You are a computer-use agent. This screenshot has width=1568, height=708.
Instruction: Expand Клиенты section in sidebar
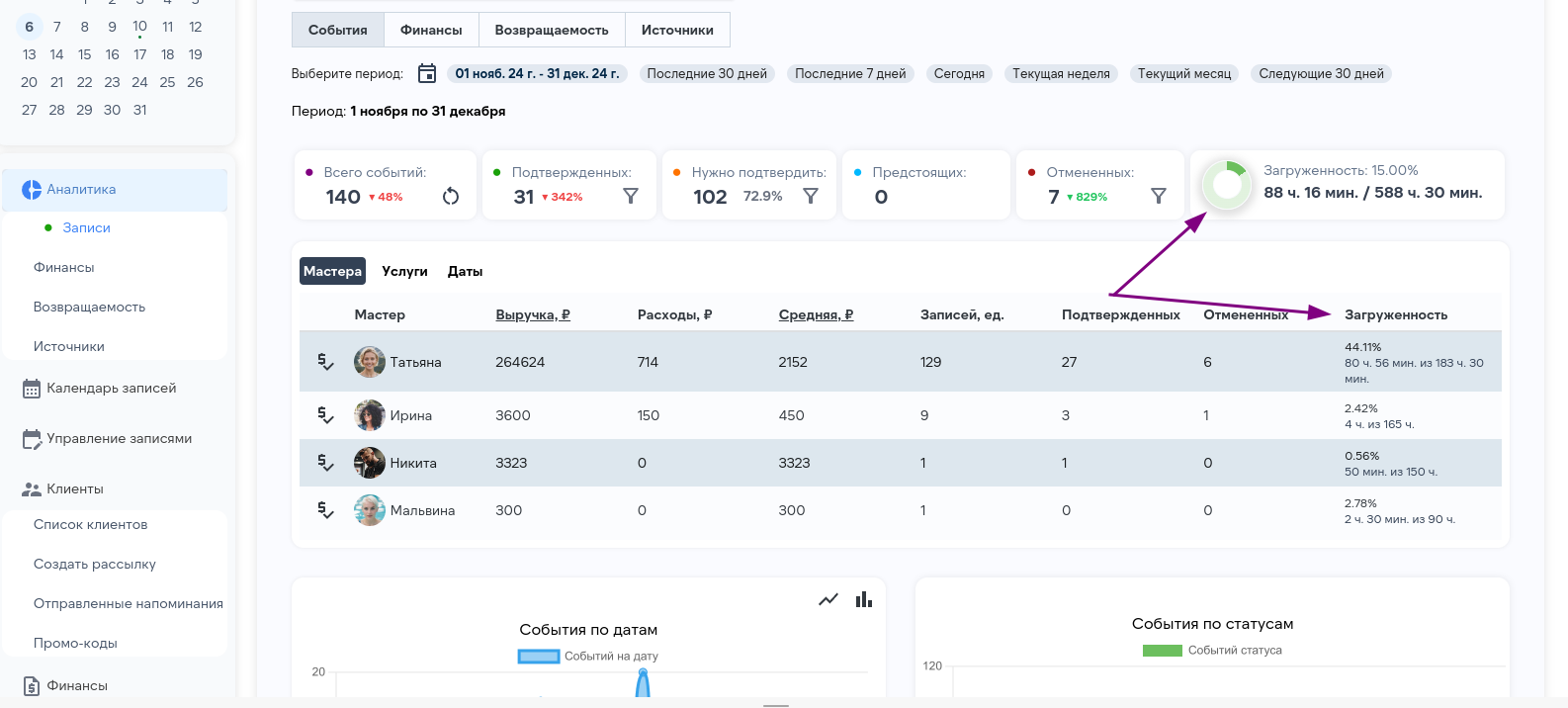(x=75, y=488)
